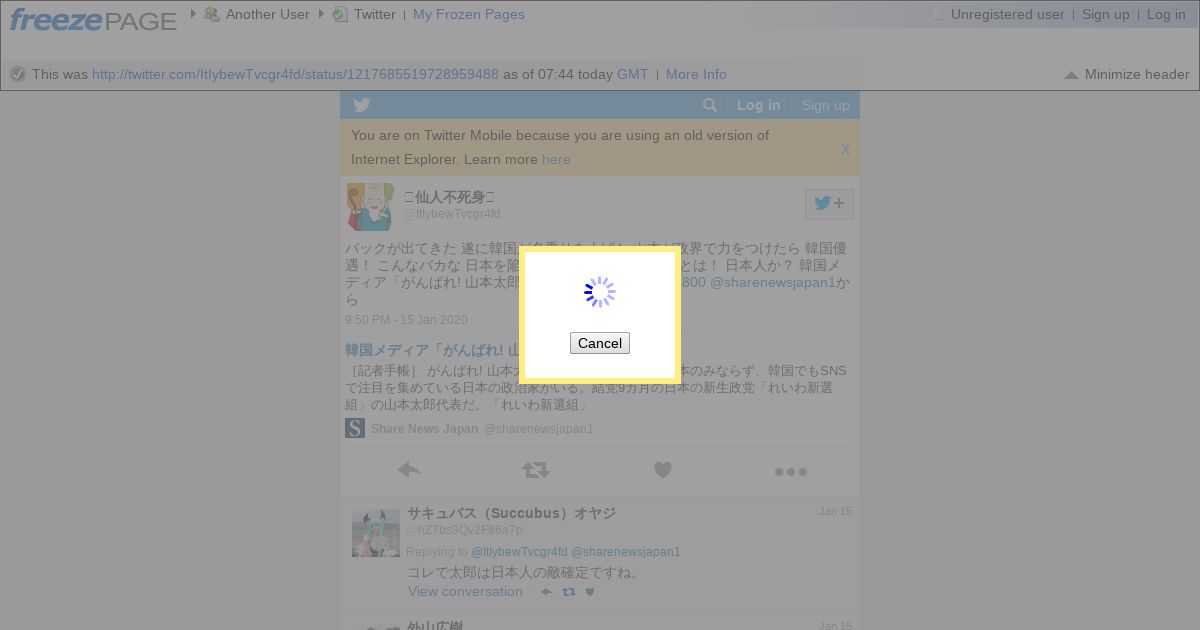Click the heart like icon under main tweet
The height and width of the screenshot is (630, 1200).
pyautogui.click(x=662, y=470)
